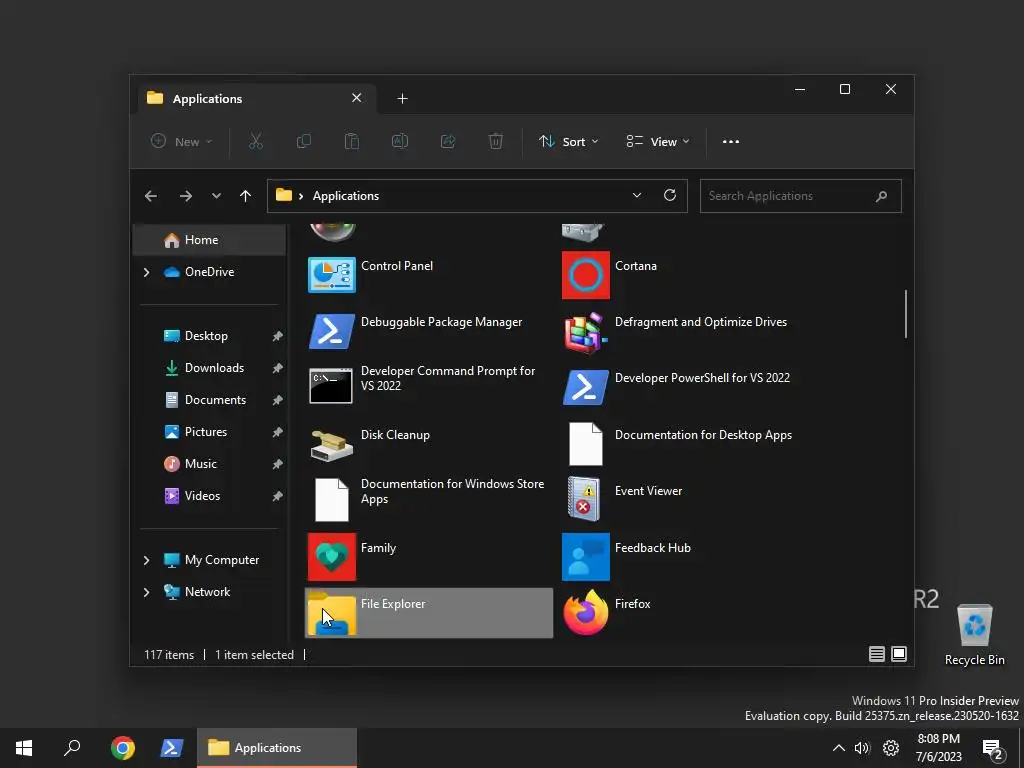Image resolution: width=1024 pixels, height=768 pixels.
Task: Open the notification center icon
Action: coord(993,749)
